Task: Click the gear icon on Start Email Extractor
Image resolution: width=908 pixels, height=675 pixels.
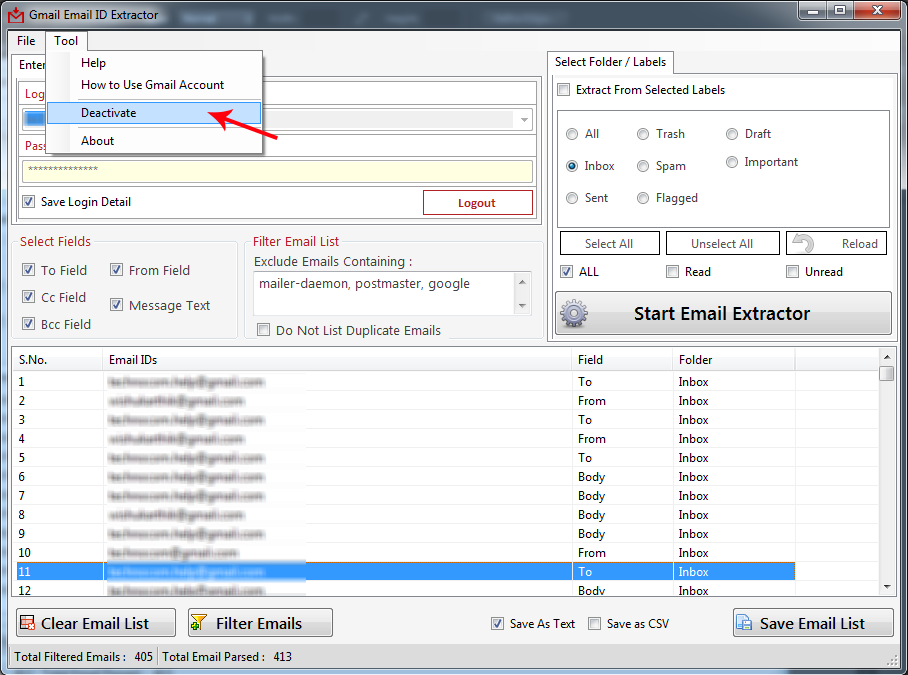Action: point(573,313)
